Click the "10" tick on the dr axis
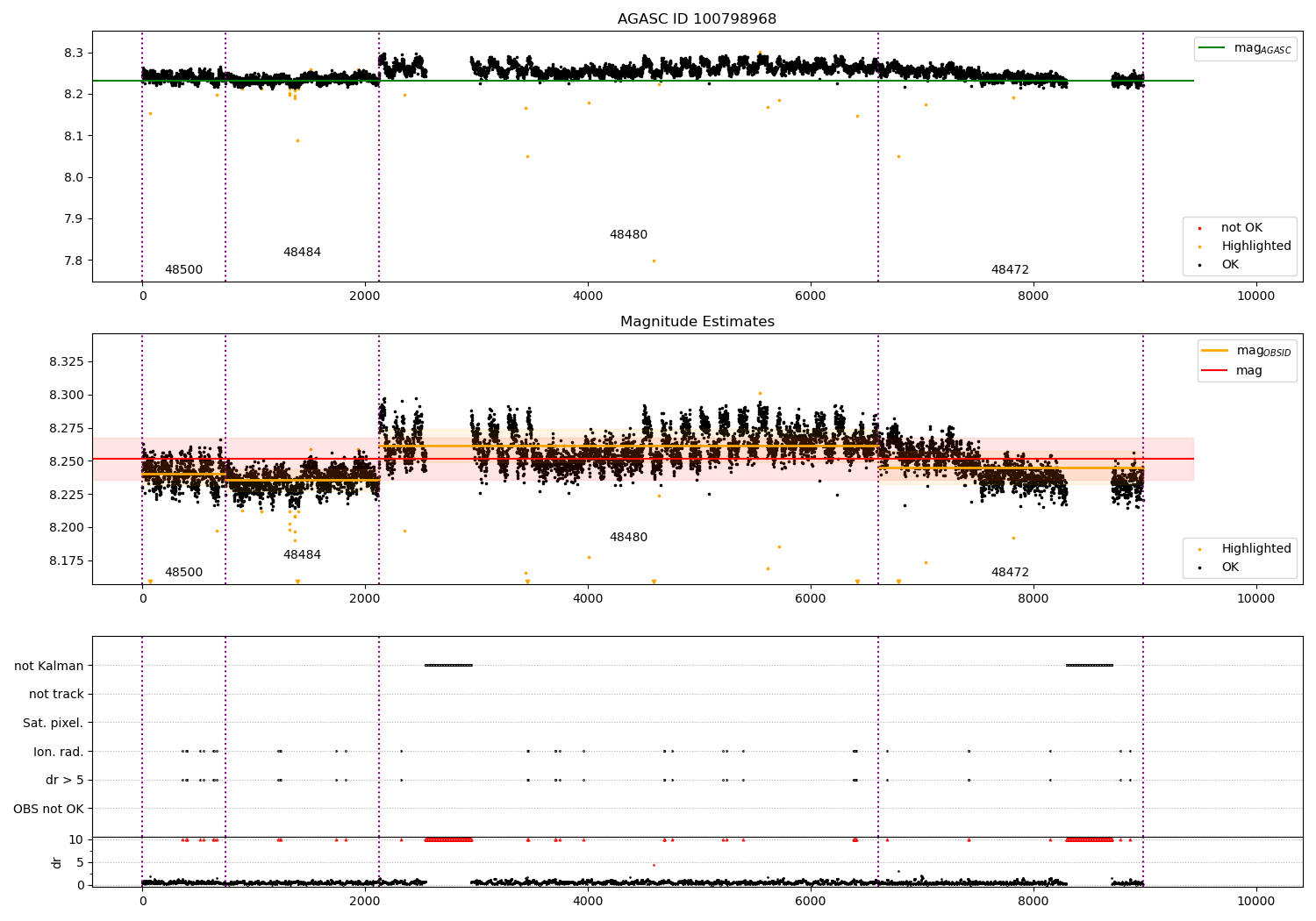This screenshot has width=1316, height=921. (76, 840)
